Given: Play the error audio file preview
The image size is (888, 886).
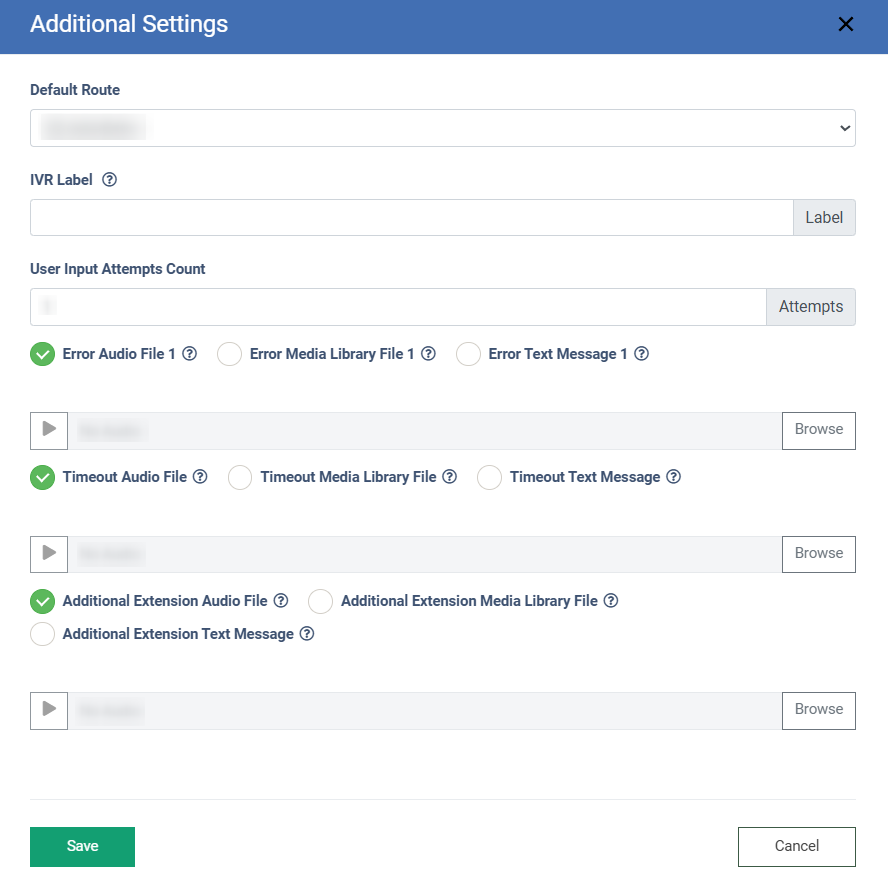Looking at the screenshot, I should [49, 430].
